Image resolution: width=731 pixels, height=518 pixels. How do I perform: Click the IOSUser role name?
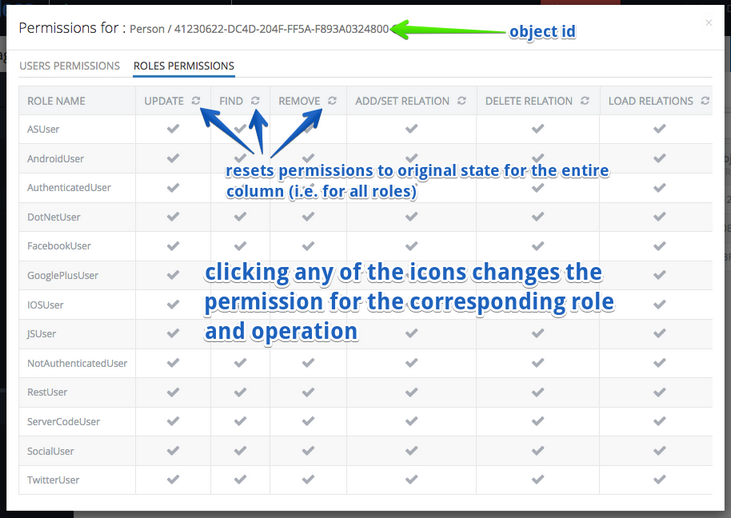tap(45, 305)
